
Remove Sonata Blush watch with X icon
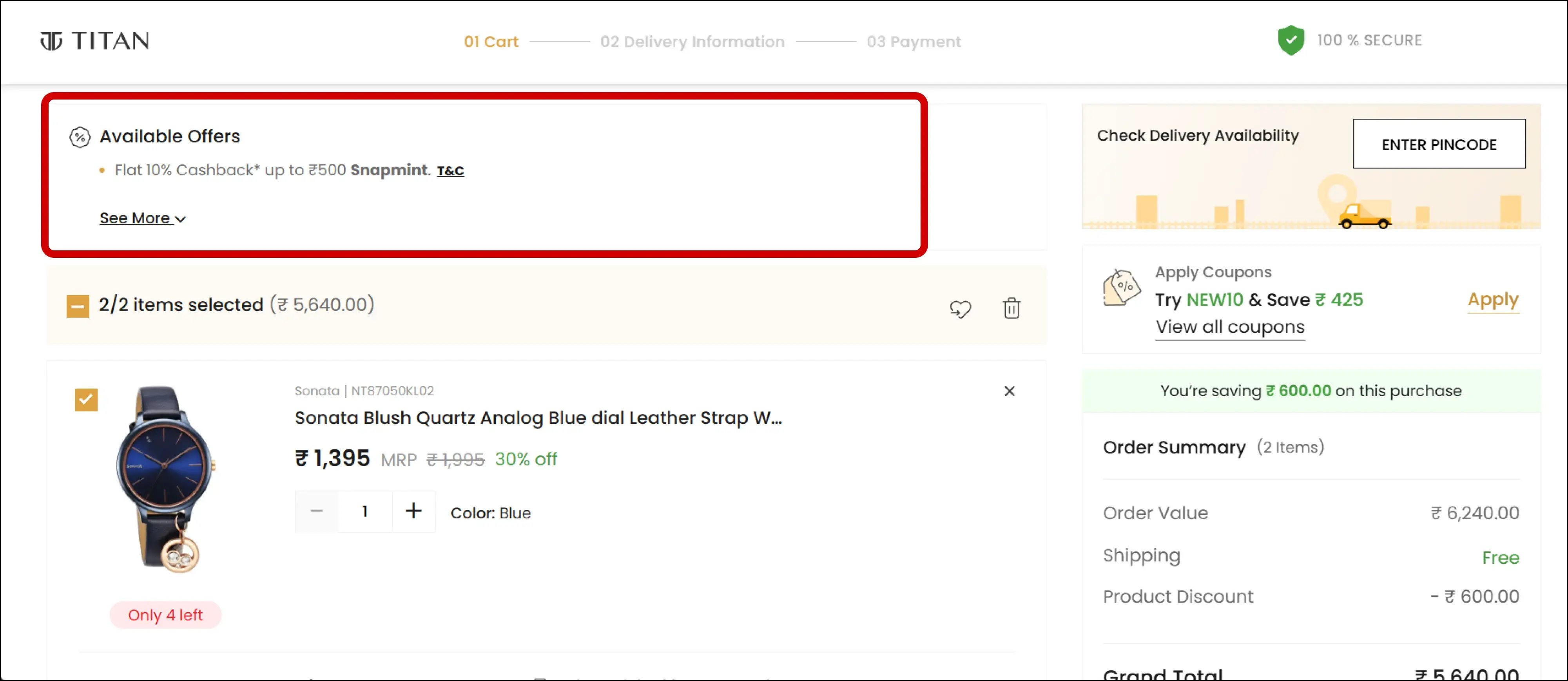(x=1009, y=391)
